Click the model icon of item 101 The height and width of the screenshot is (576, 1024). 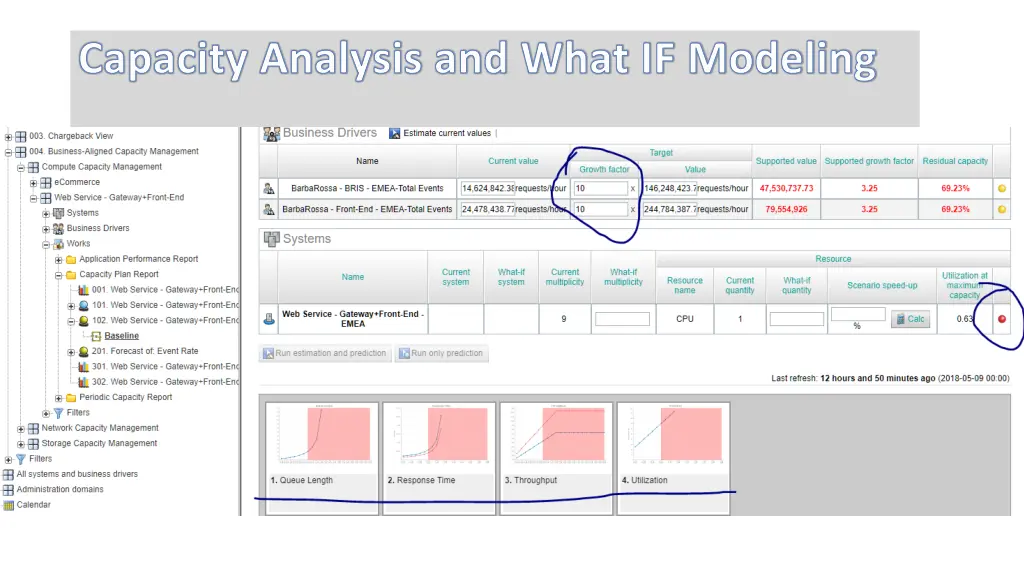(84, 305)
